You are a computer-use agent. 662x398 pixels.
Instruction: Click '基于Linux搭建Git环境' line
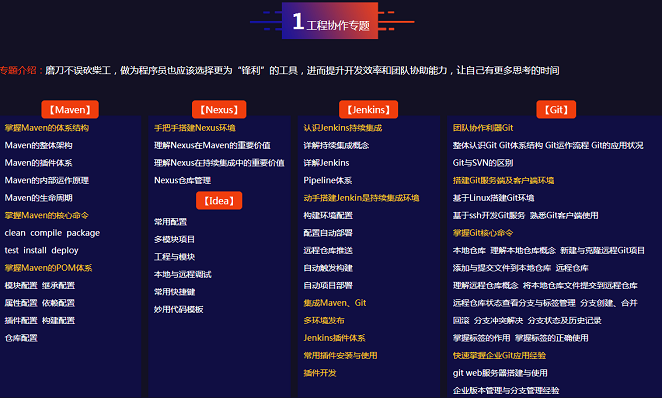pos(494,198)
